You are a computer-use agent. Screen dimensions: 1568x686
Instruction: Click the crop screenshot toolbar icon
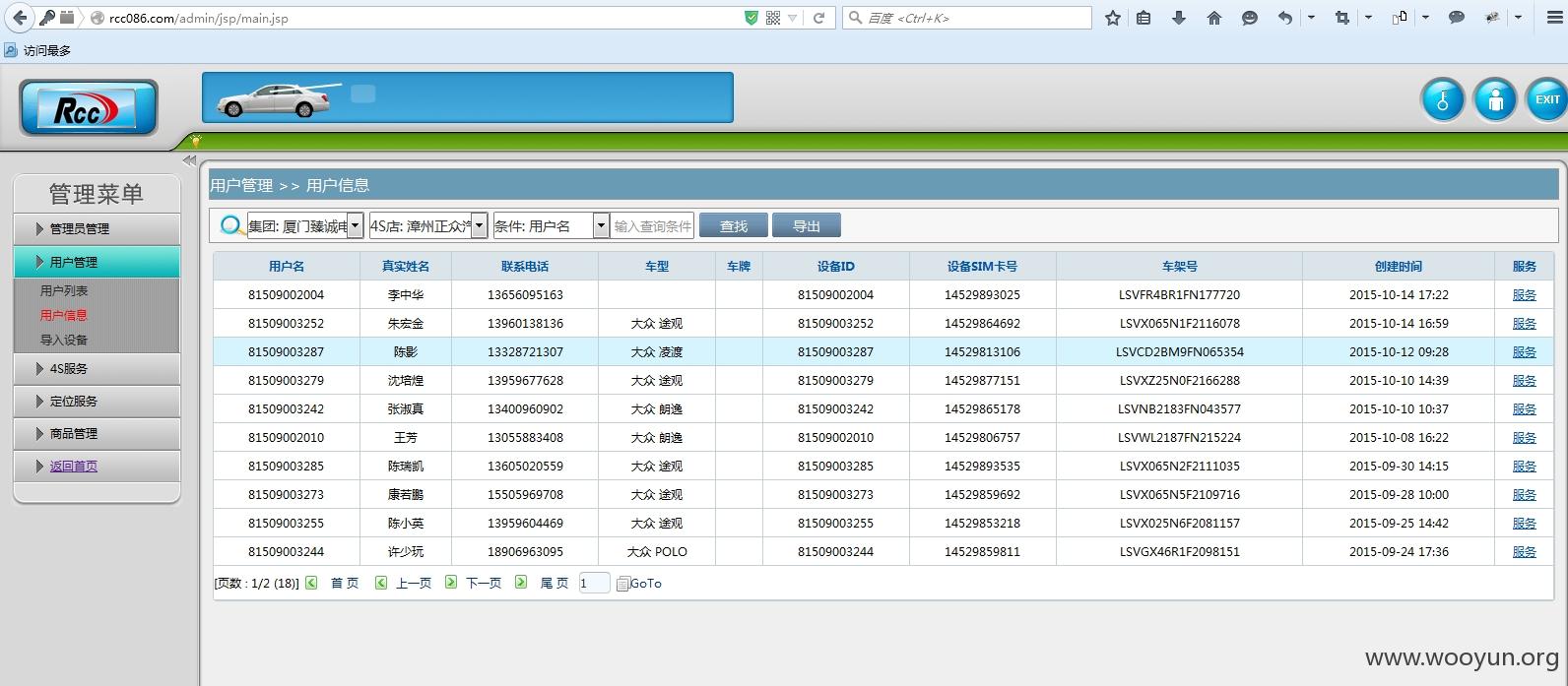point(1341,18)
